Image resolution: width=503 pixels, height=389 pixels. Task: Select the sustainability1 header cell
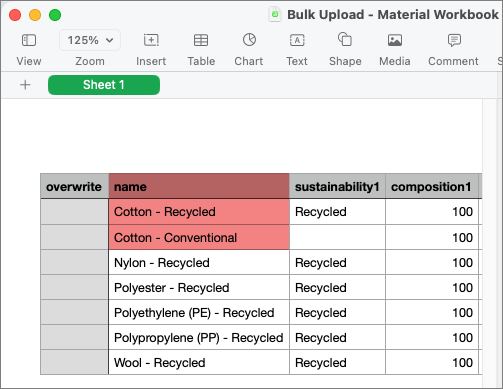[337, 186]
